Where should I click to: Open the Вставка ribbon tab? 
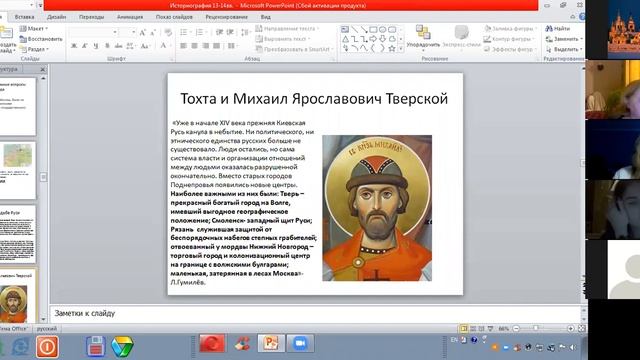[x=24, y=17]
